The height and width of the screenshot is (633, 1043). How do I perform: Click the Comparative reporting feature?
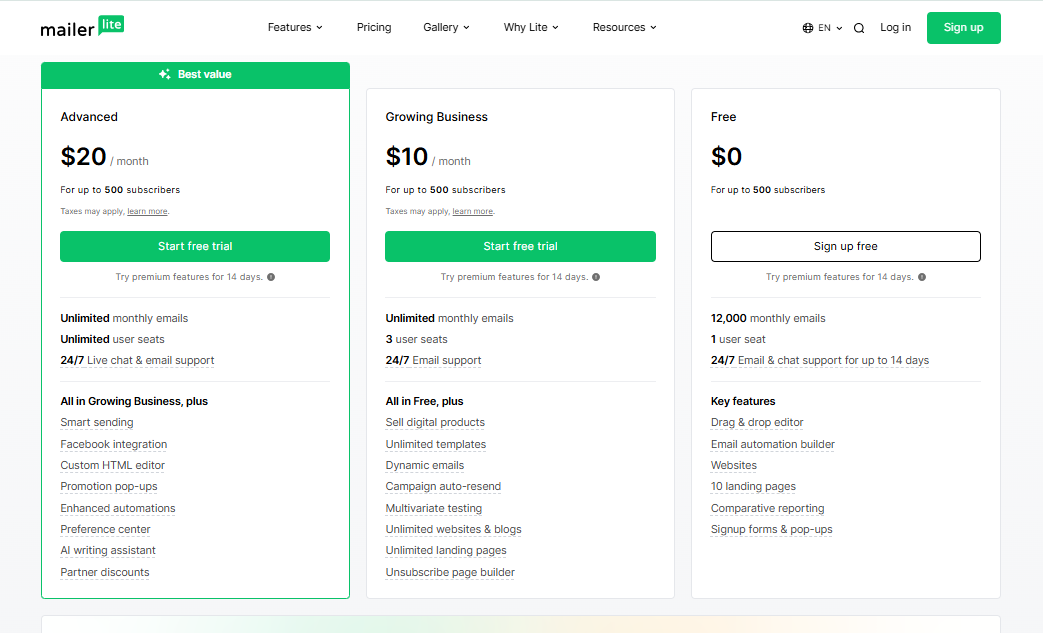coord(768,508)
